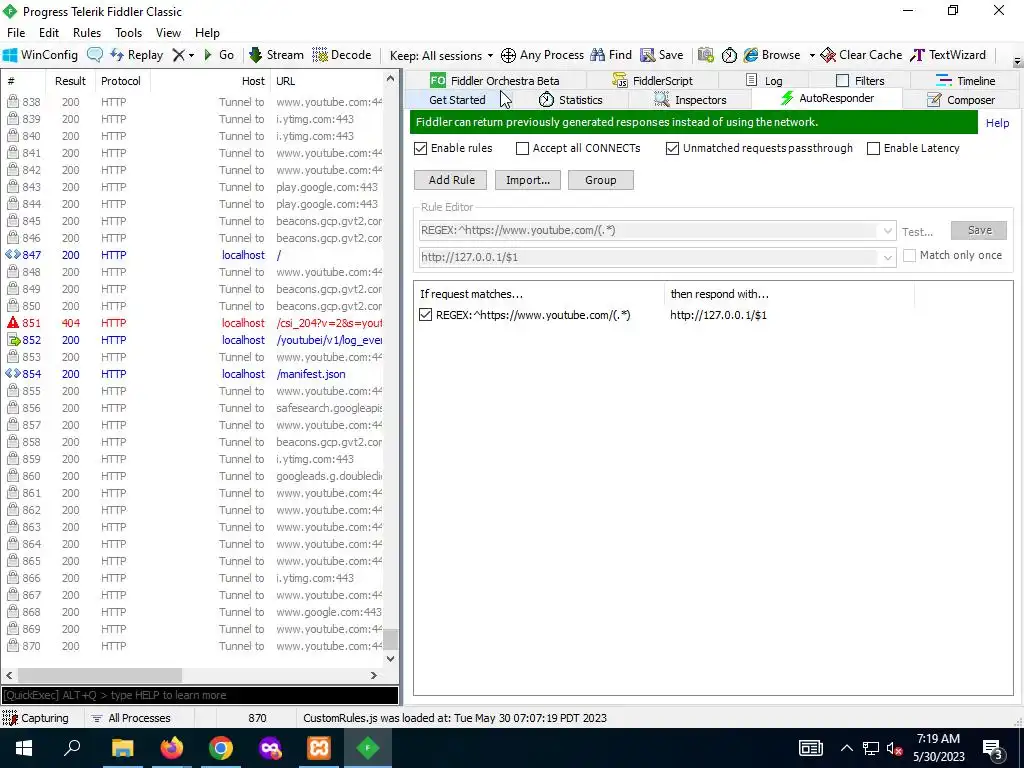Sort sessions by the Result column
This screenshot has height=768, width=1024.
pos(70,81)
